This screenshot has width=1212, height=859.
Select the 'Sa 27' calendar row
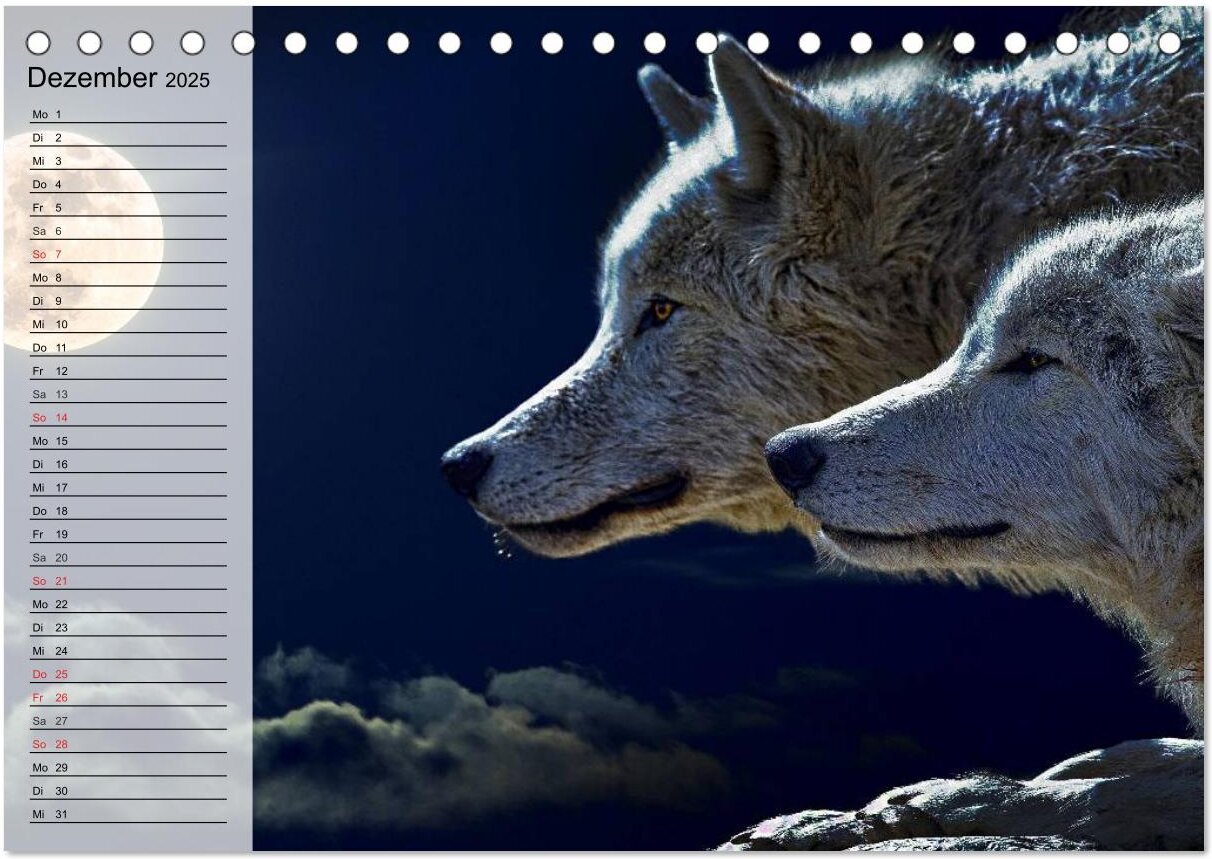[128, 721]
